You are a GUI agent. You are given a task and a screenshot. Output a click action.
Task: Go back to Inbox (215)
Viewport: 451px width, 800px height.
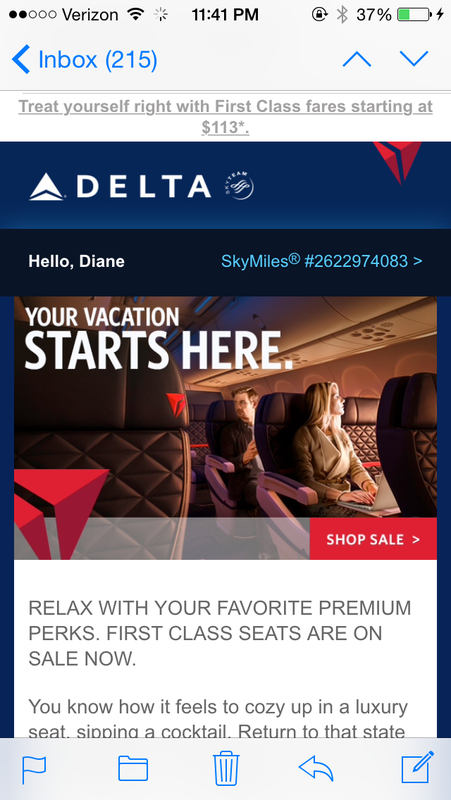point(85,60)
